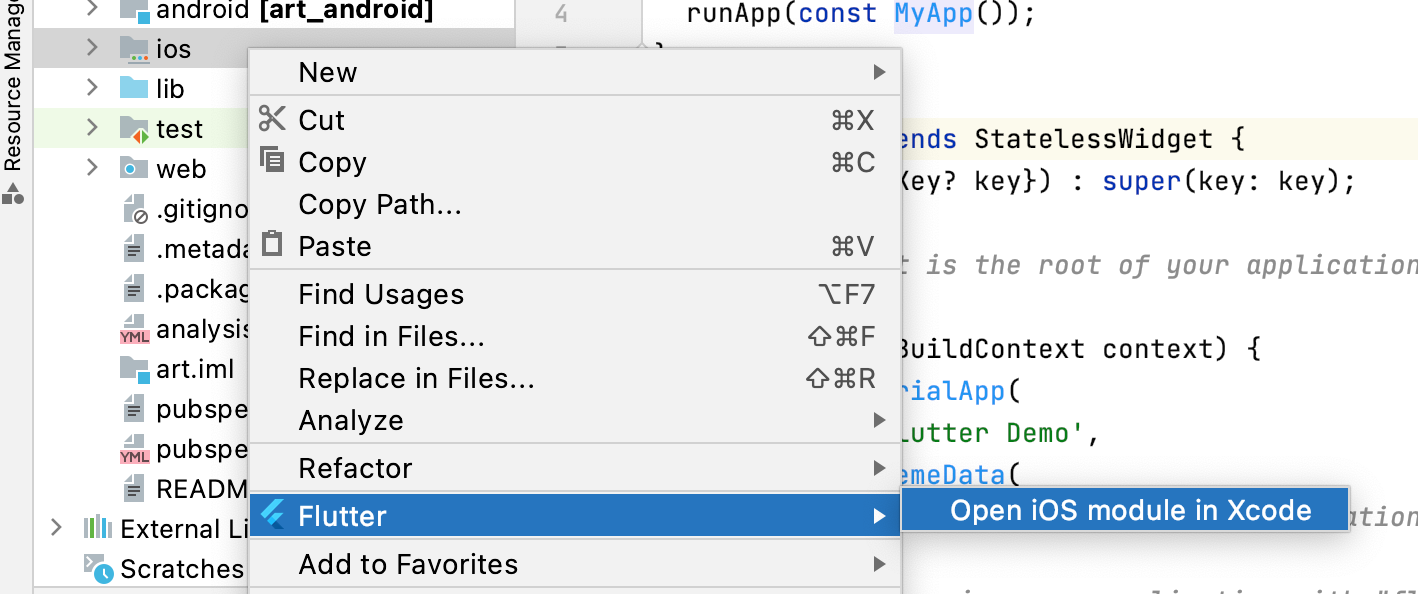This screenshot has width=1418, height=594.
Task: Select Copy Path from the menu
Action: [x=380, y=204]
